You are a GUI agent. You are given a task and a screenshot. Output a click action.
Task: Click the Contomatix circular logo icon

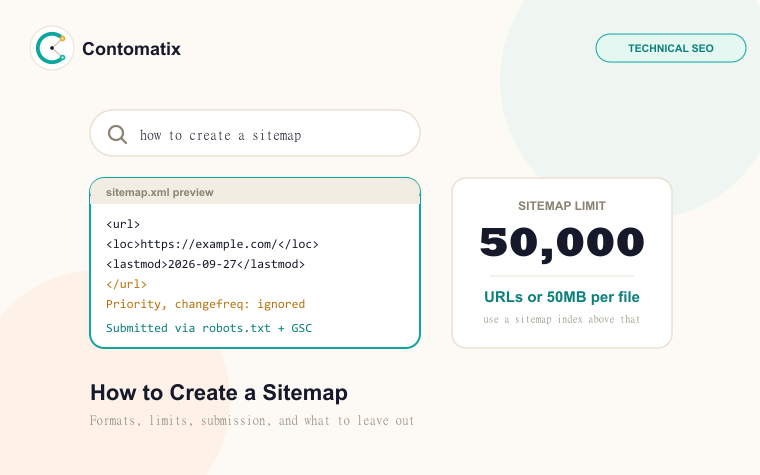[x=52, y=48]
